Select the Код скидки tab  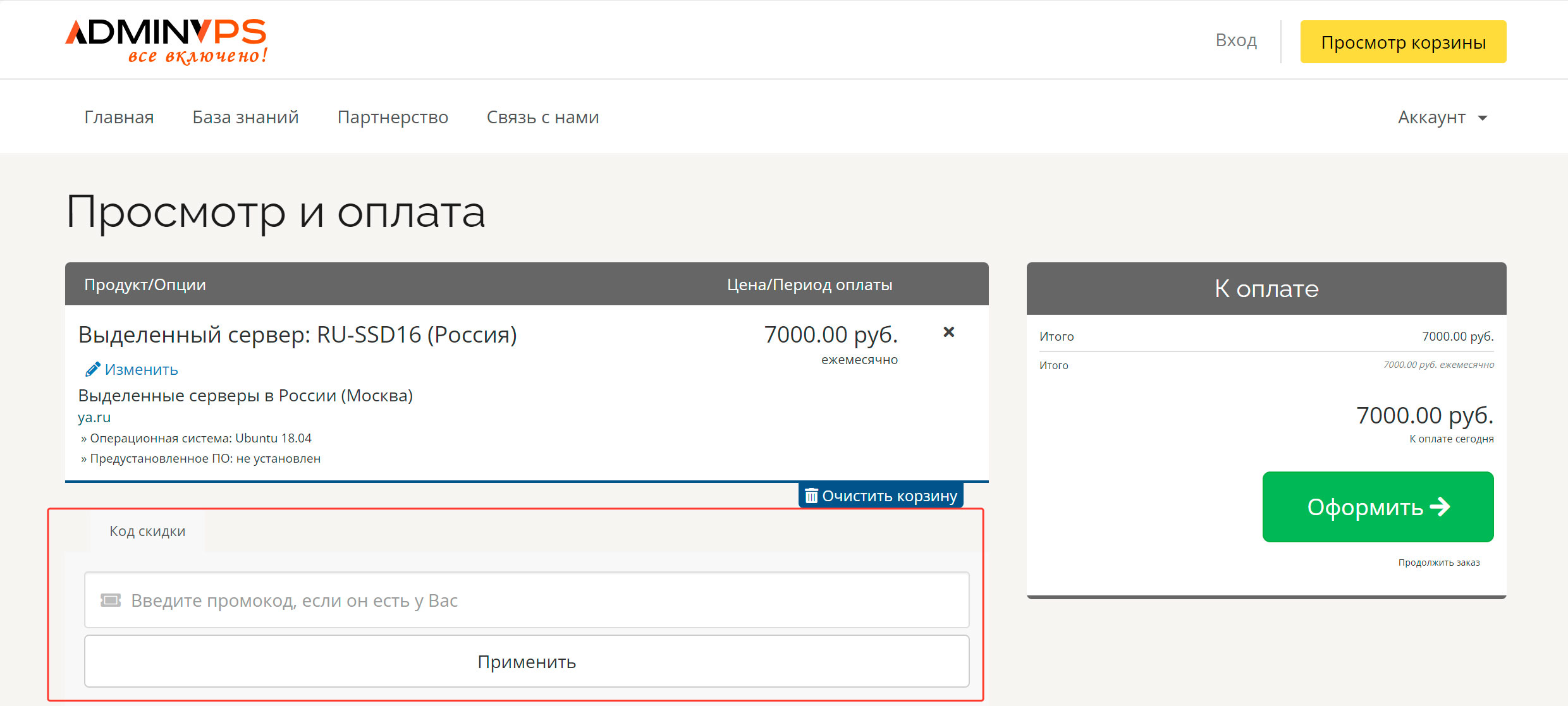(x=147, y=531)
